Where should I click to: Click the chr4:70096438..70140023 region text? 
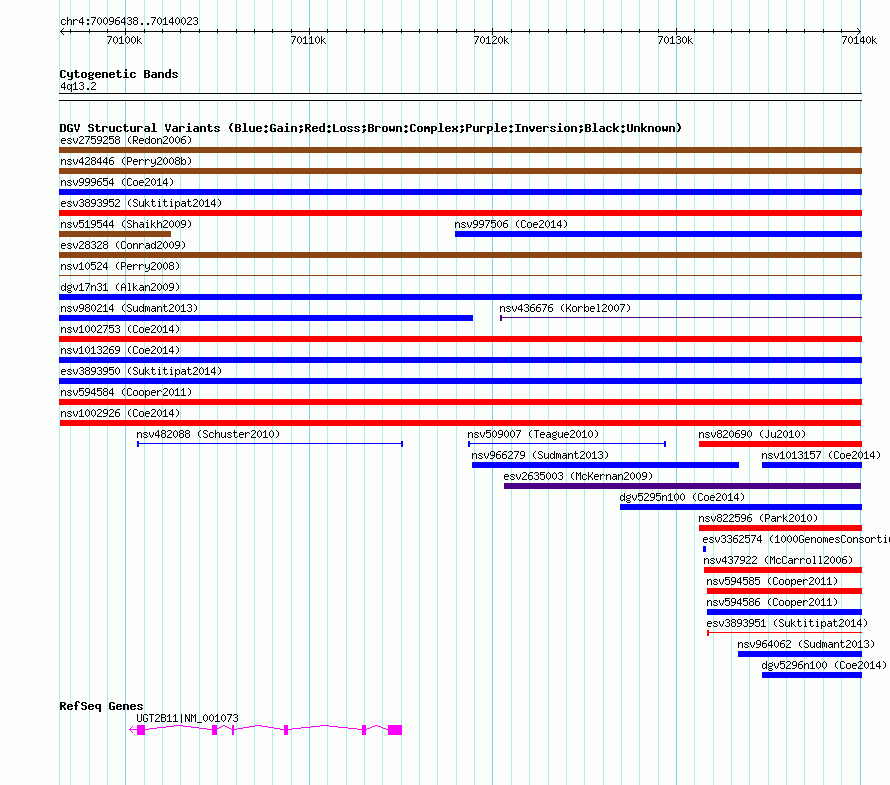pyautogui.click(x=129, y=21)
